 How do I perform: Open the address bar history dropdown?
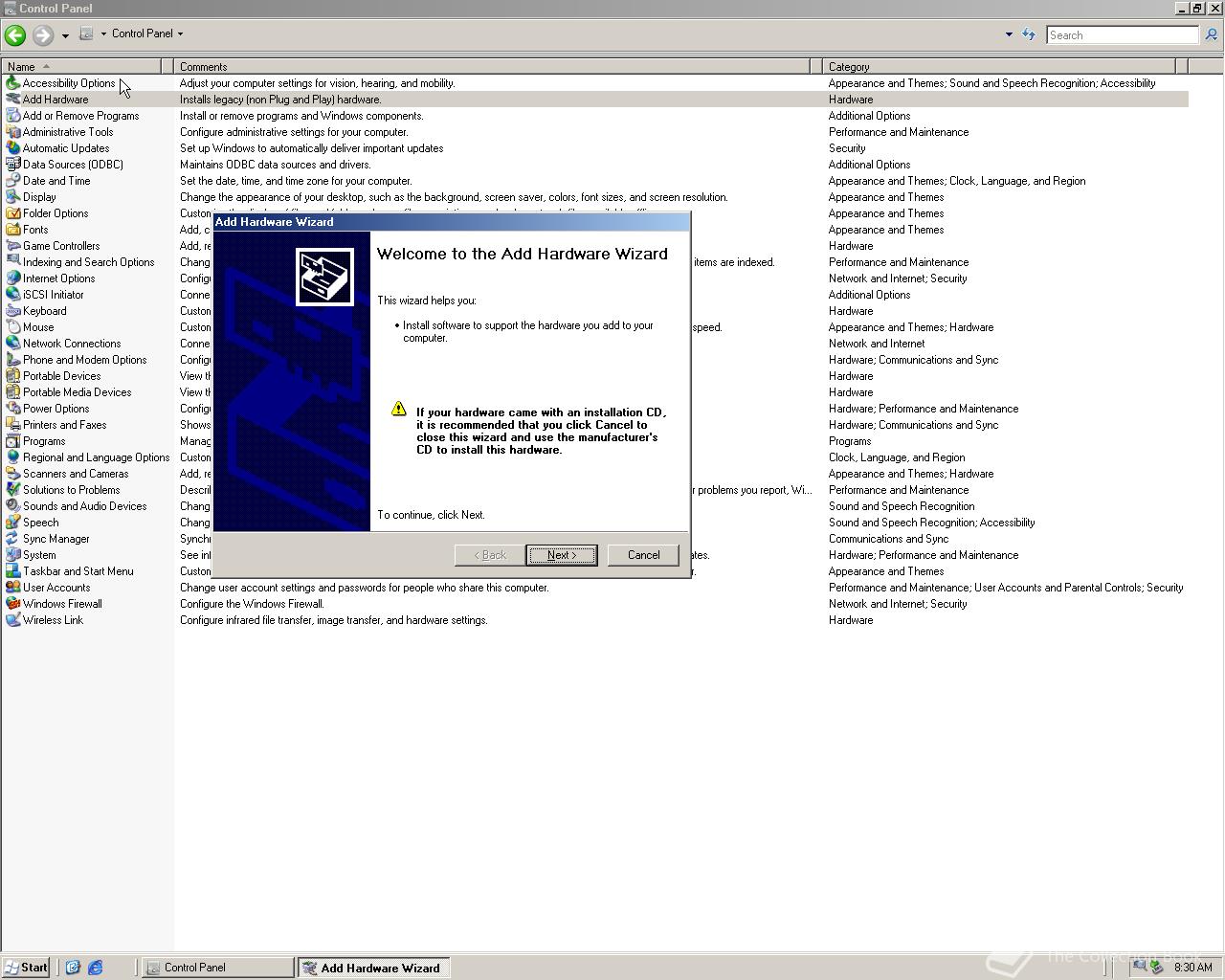(1008, 34)
